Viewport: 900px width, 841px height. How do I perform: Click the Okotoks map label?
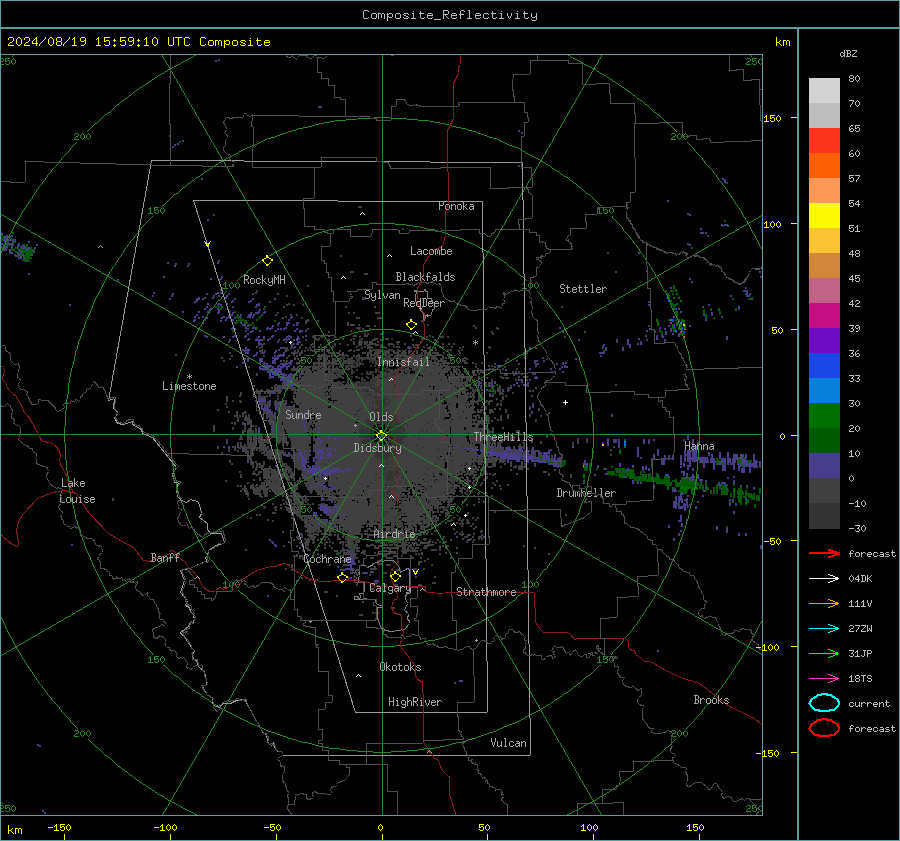tap(400, 668)
